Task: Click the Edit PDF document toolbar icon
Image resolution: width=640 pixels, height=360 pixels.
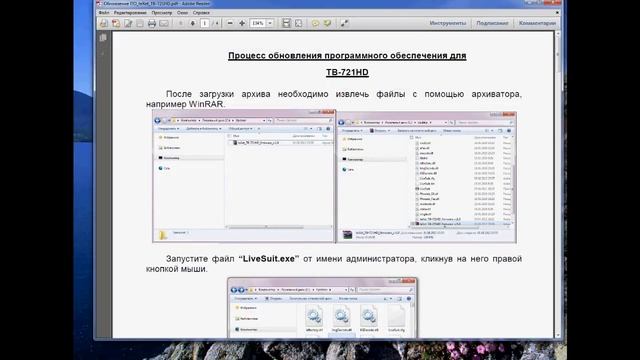Action: click(x=128, y=24)
